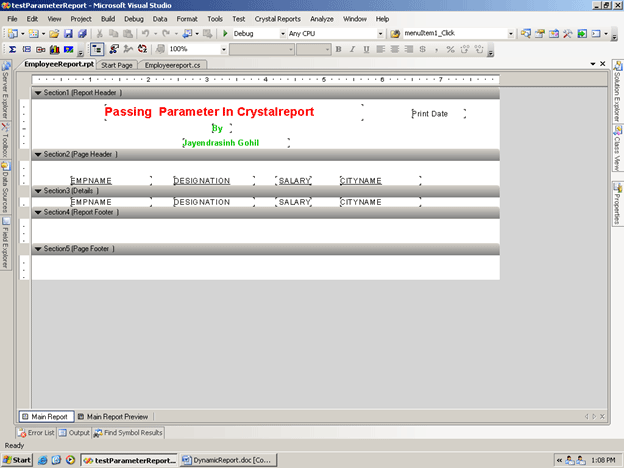Screen dimensions: 624x468
Task: Toggle the Group Tree icon
Action: pyautogui.click(x=97, y=49)
